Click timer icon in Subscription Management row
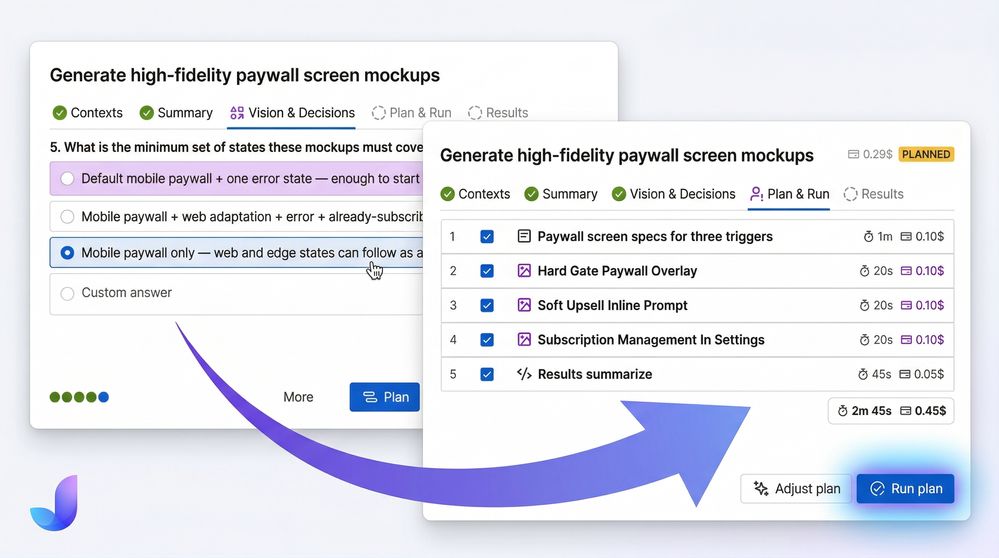Screen dimensions: 999x558 (864, 340)
